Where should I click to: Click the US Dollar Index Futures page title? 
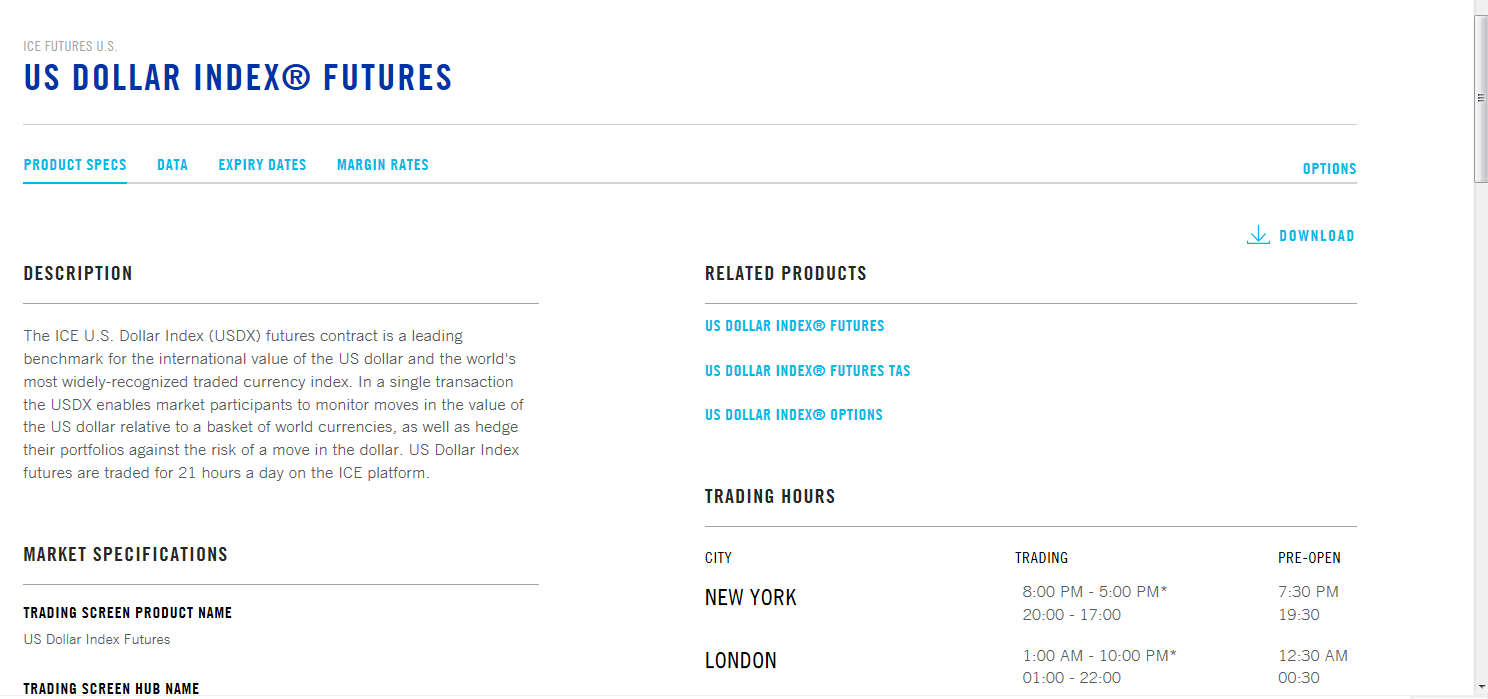click(238, 78)
